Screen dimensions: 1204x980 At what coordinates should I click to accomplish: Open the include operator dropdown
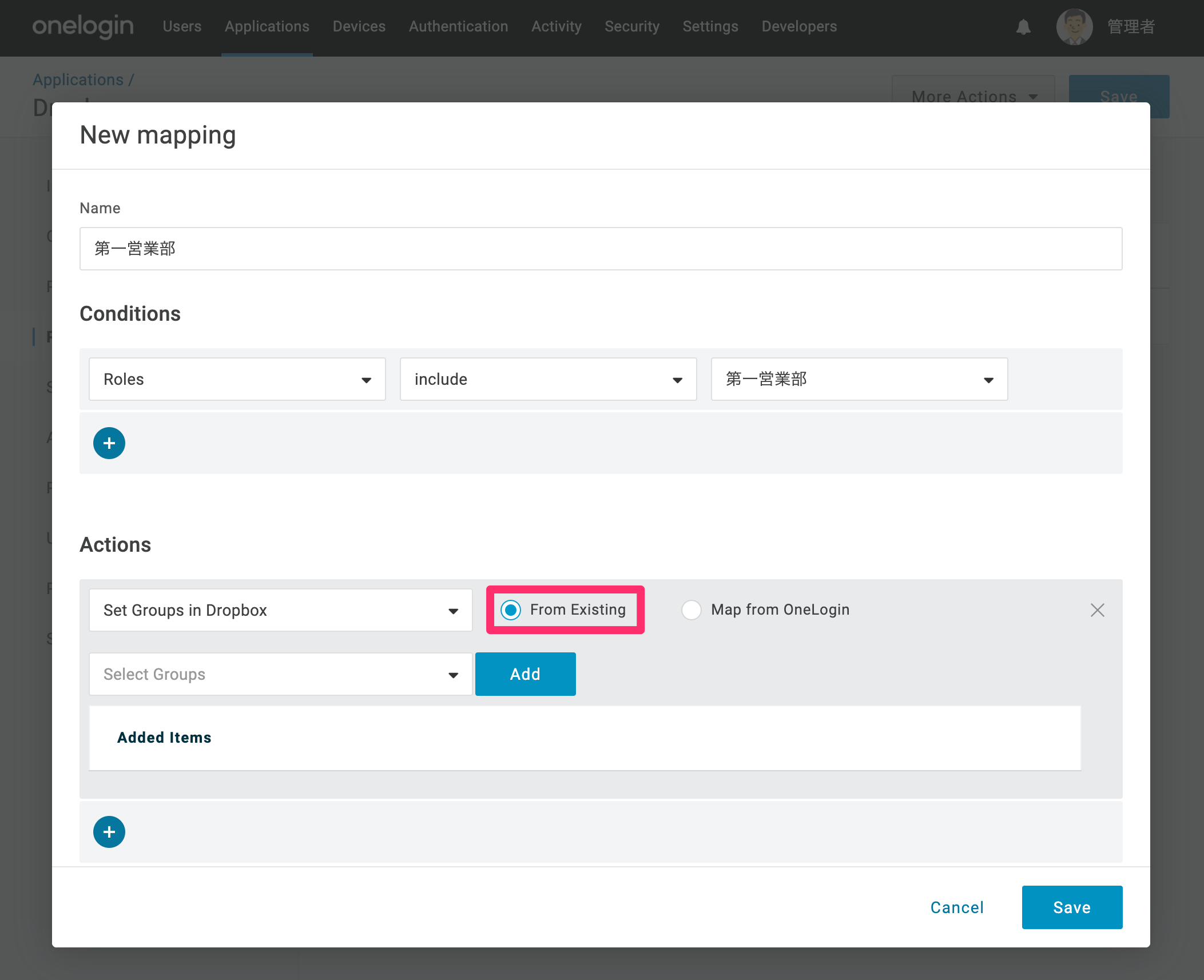click(548, 379)
